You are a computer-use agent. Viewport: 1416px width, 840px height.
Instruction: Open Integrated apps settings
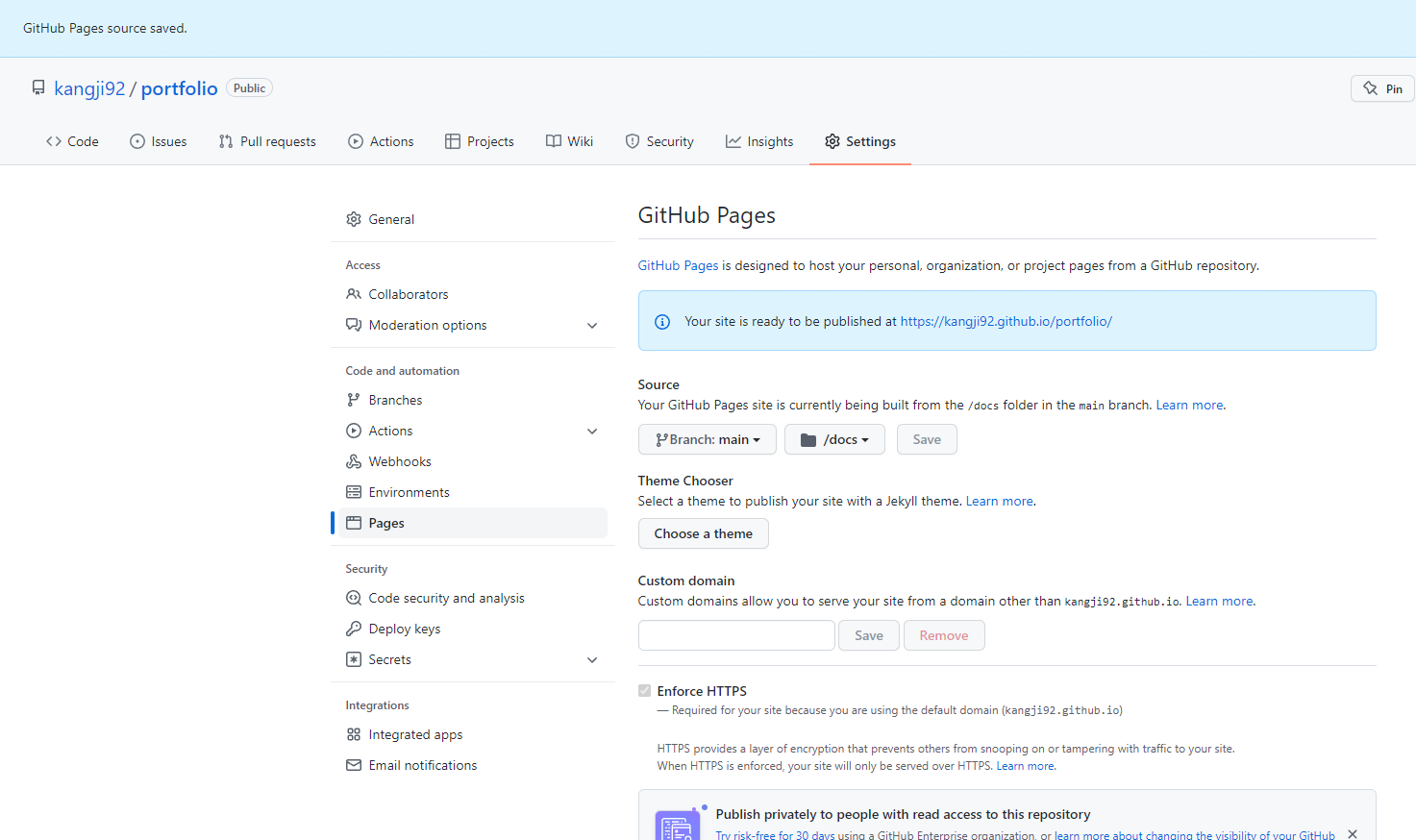pyautogui.click(x=473, y=734)
